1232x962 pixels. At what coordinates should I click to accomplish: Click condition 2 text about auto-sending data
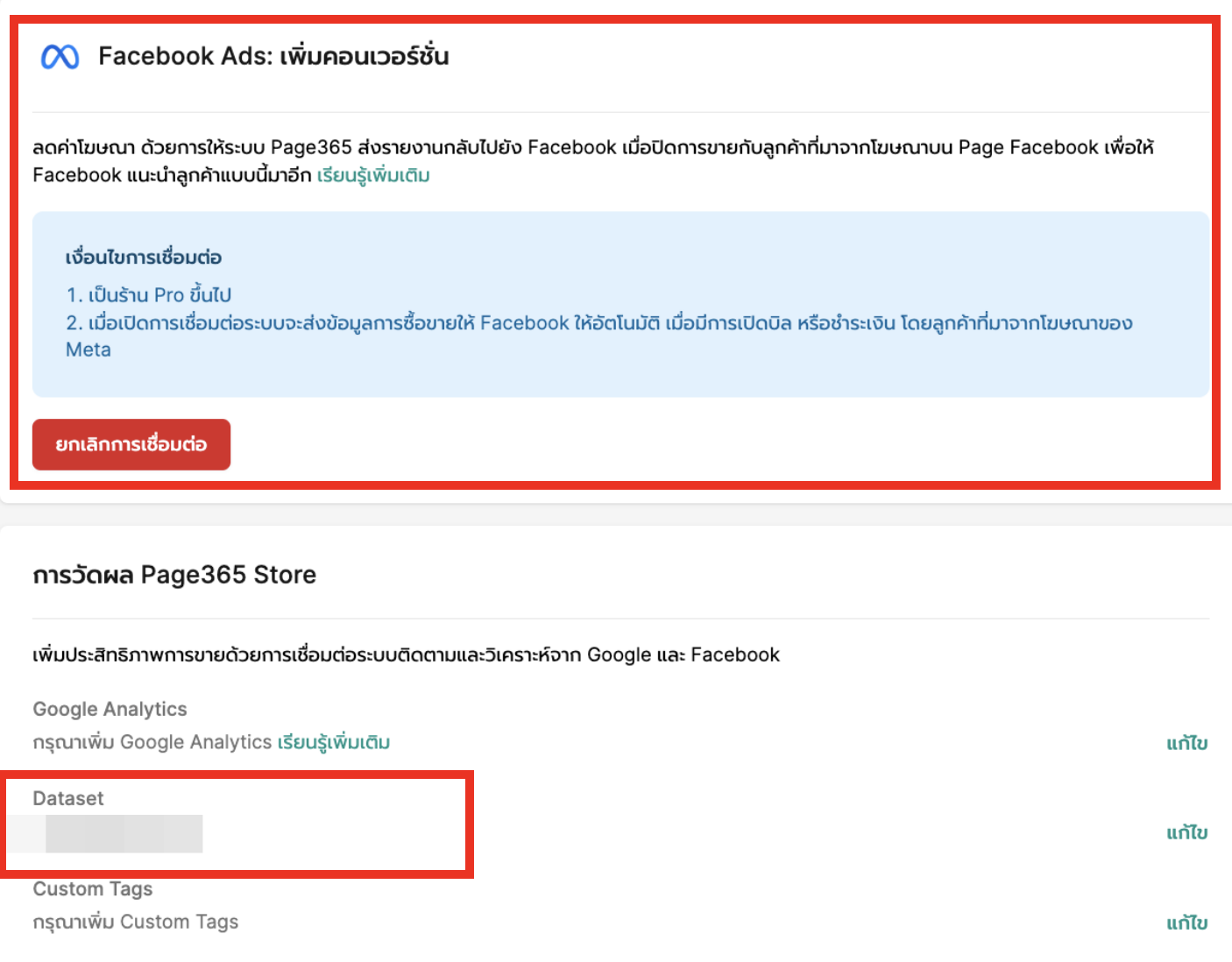coord(599,336)
